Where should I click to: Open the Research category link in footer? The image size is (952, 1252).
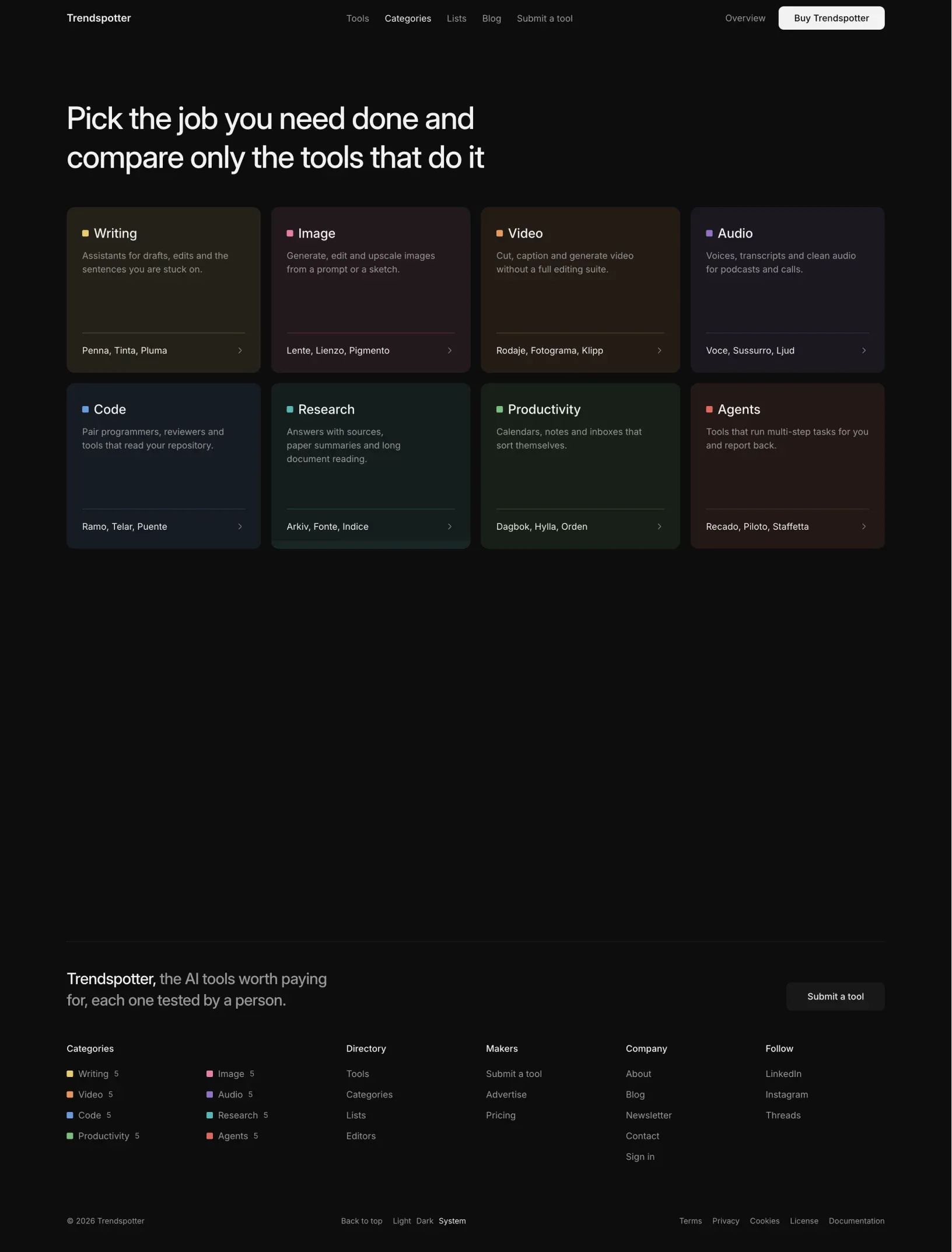tap(237, 1115)
